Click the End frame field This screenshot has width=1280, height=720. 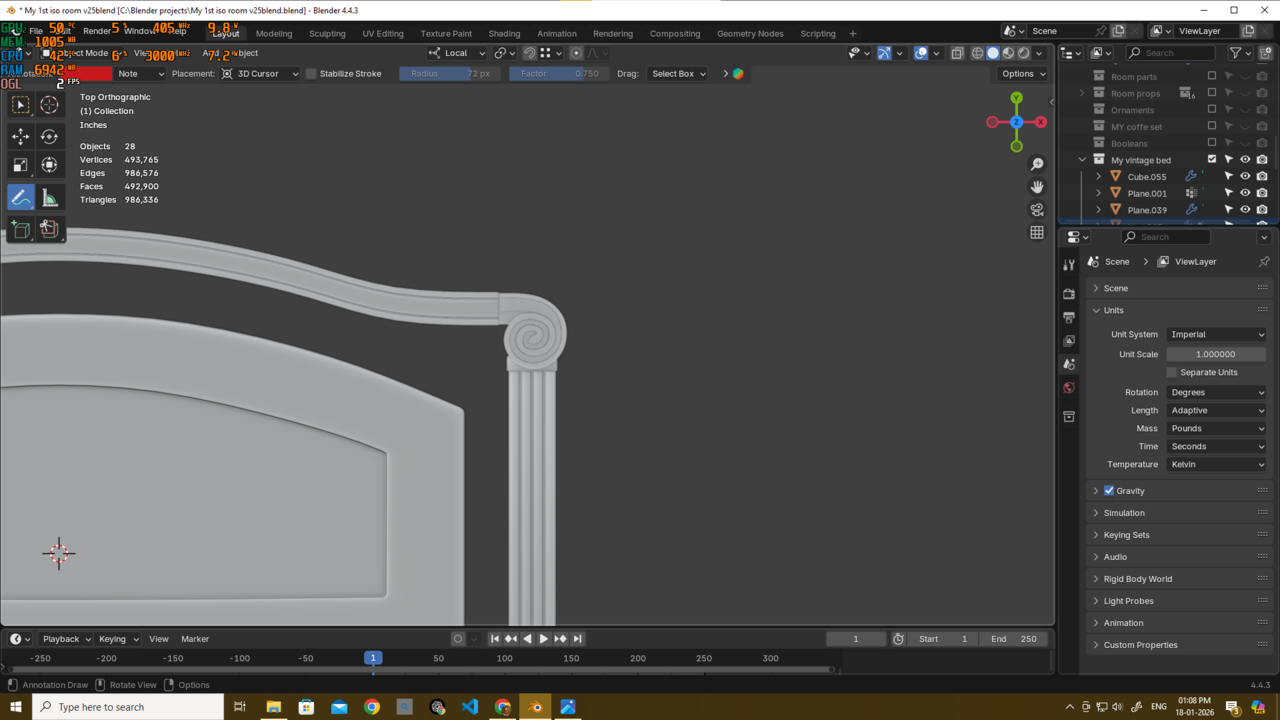point(1014,639)
